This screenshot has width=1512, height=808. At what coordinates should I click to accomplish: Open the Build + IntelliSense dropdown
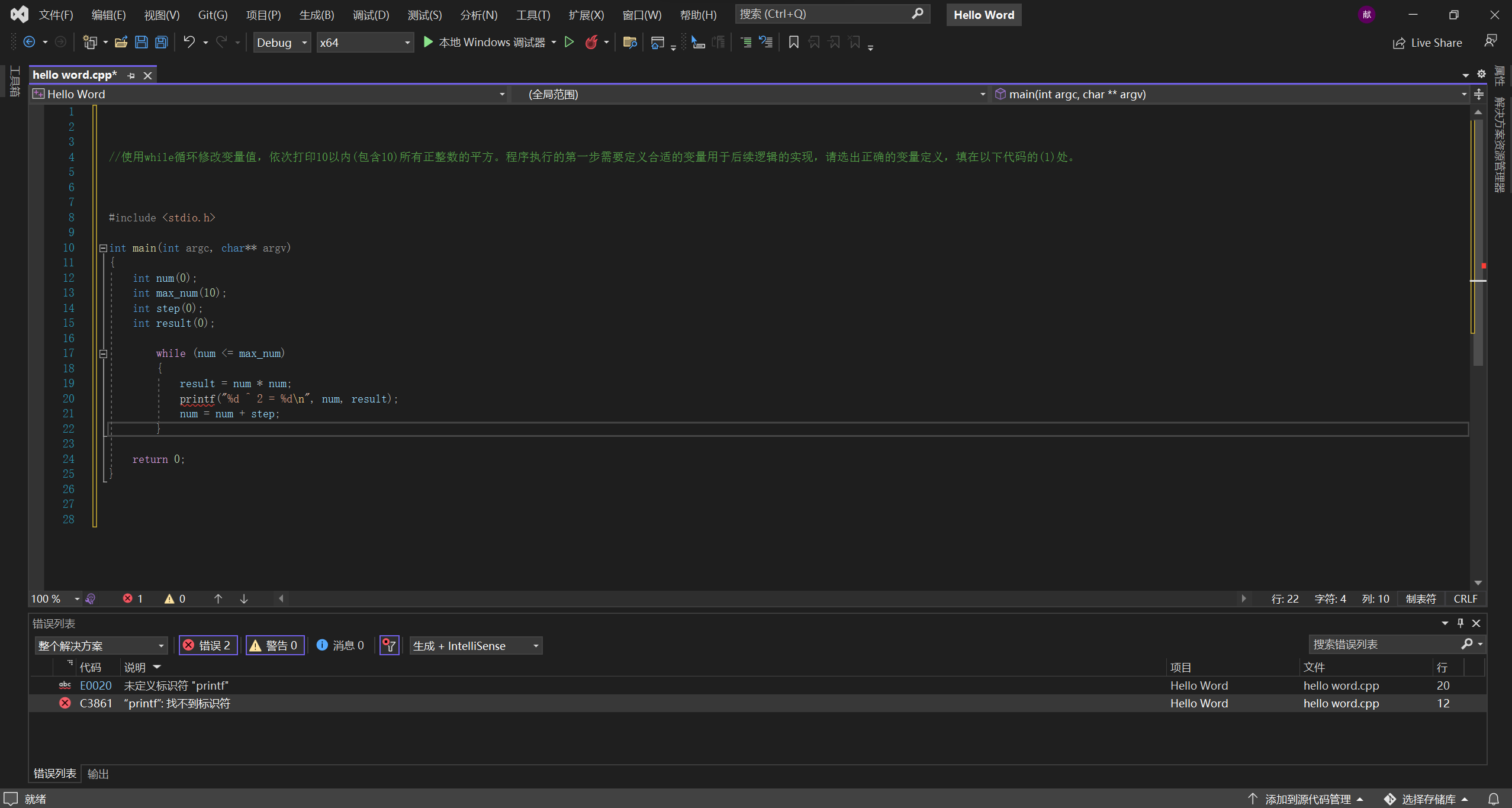coord(475,646)
